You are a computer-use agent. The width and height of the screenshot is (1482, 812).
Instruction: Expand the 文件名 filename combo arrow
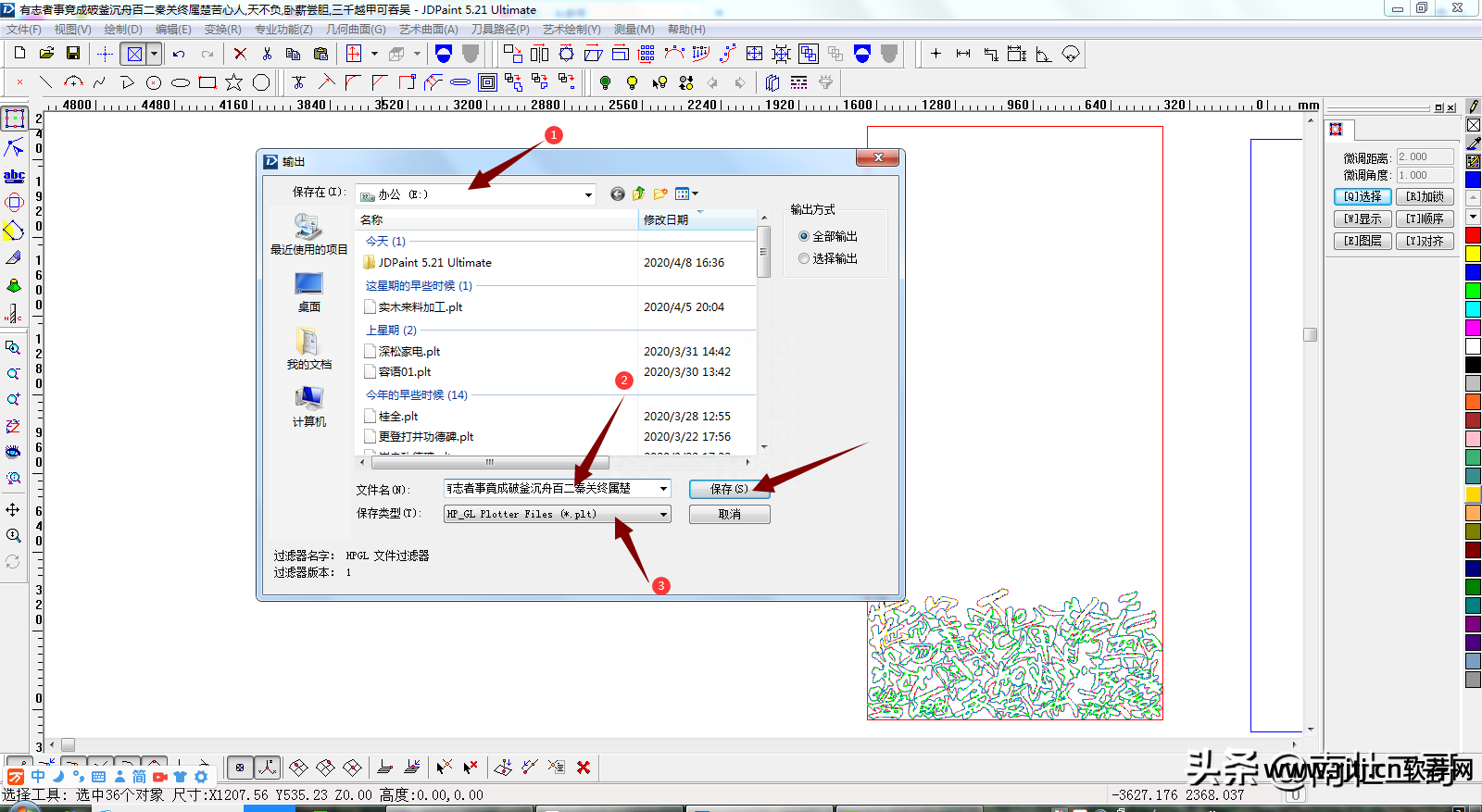click(663, 488)
